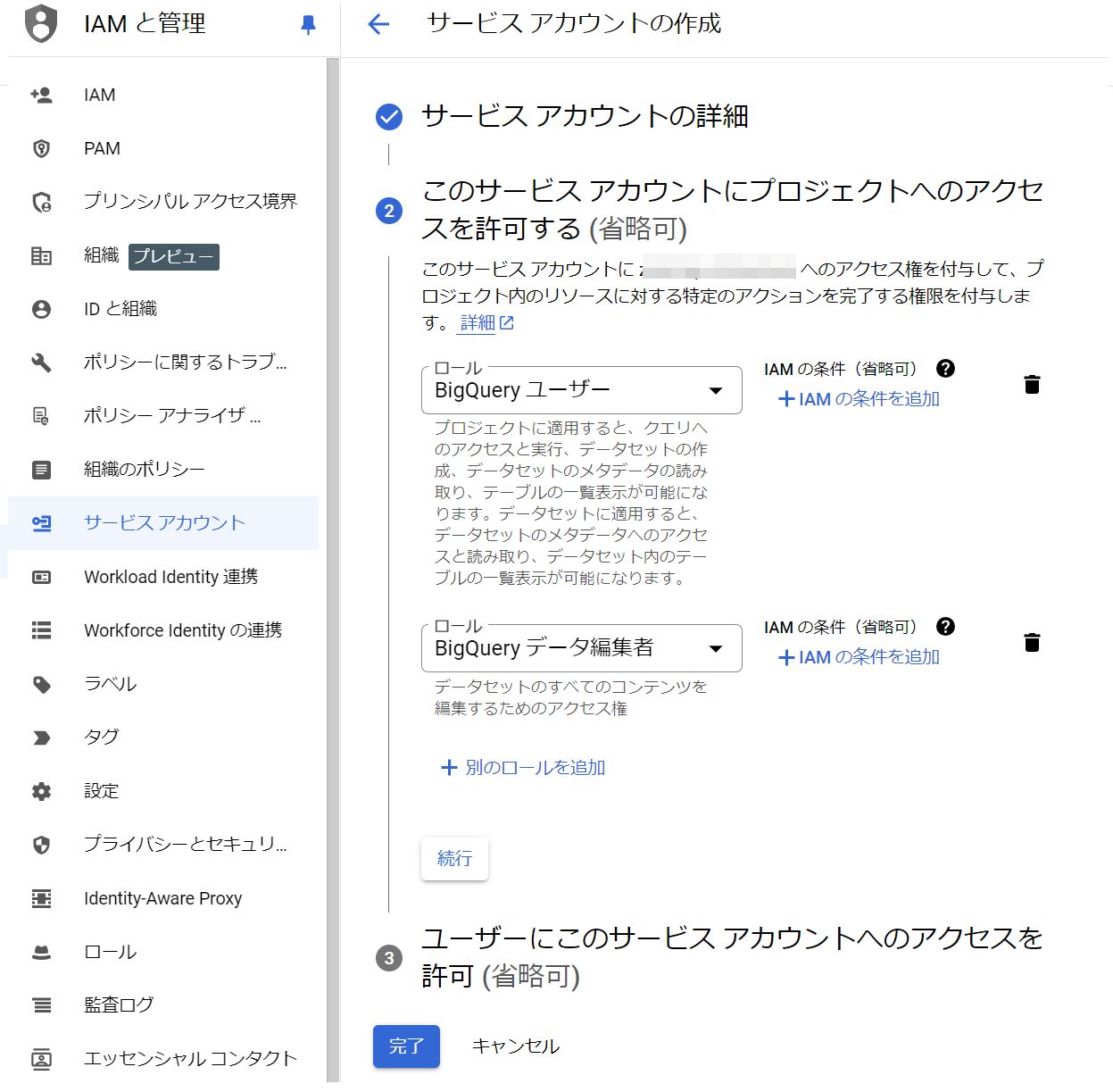Click the 設定 gear icon

(x=41, y=791)
